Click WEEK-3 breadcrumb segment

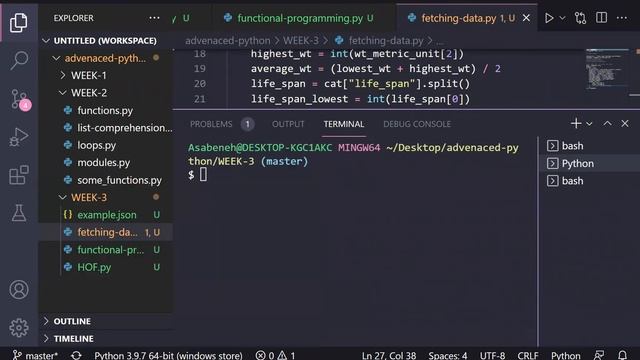coord(301,41)
